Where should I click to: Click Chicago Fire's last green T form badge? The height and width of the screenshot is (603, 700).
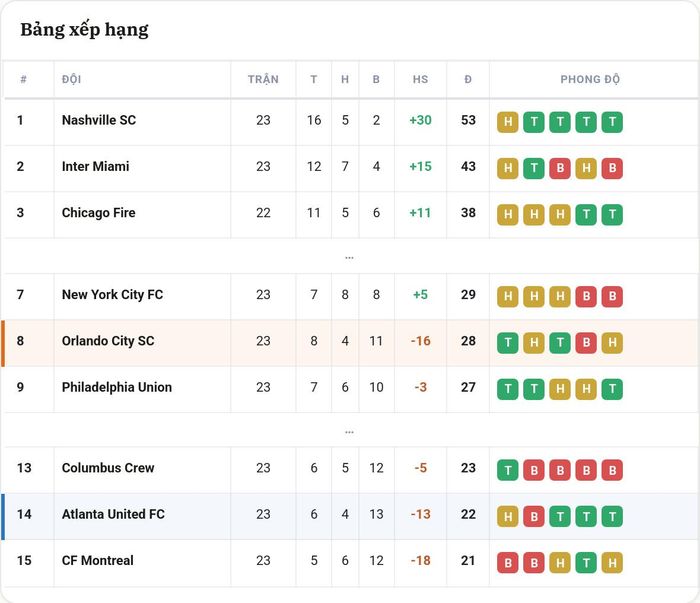(612, 215)
